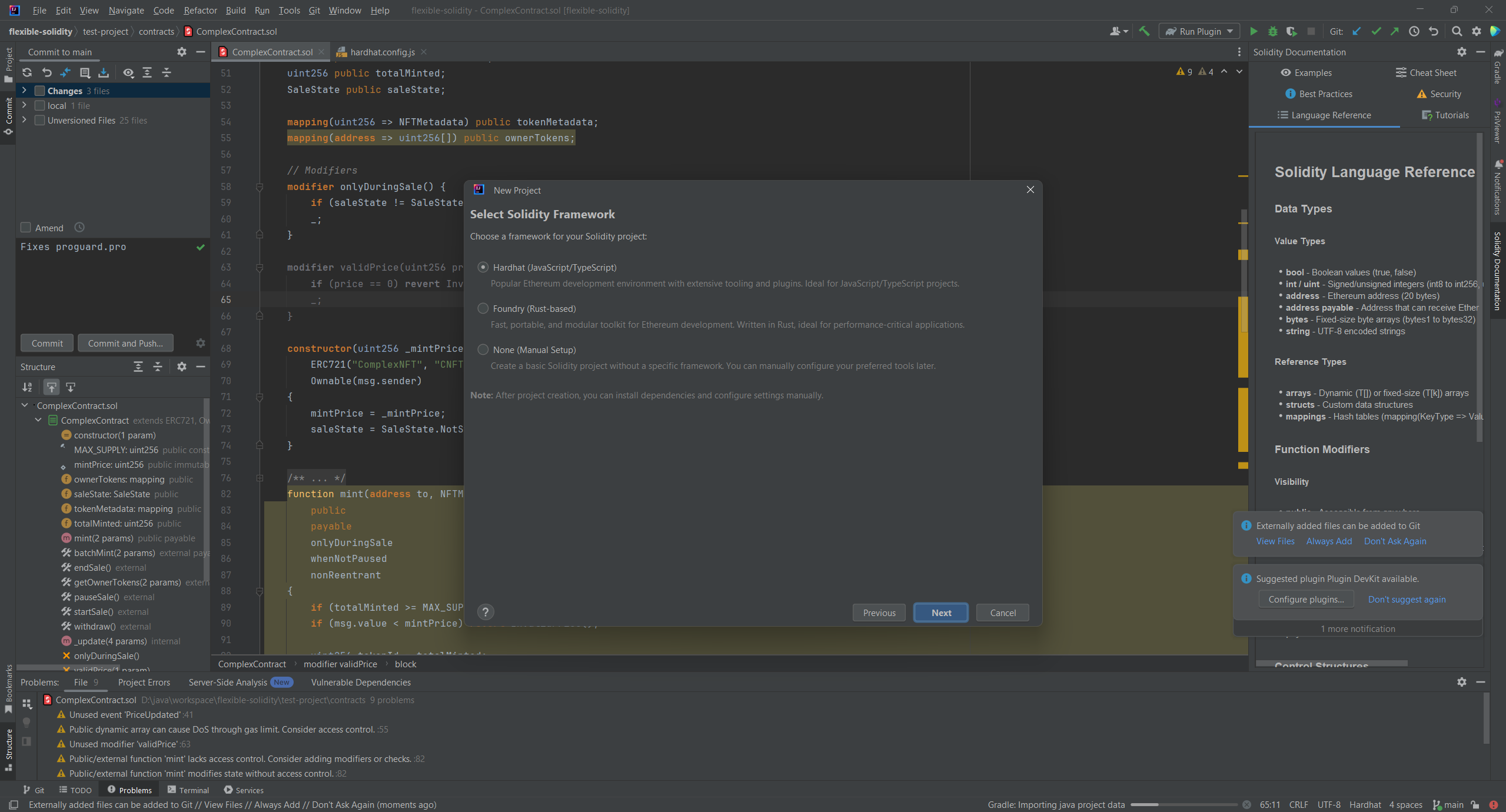Viewport: 1506px width, 812px height.
Task: Click Previous in New Project dialog
Action: (x=879, y=613)
